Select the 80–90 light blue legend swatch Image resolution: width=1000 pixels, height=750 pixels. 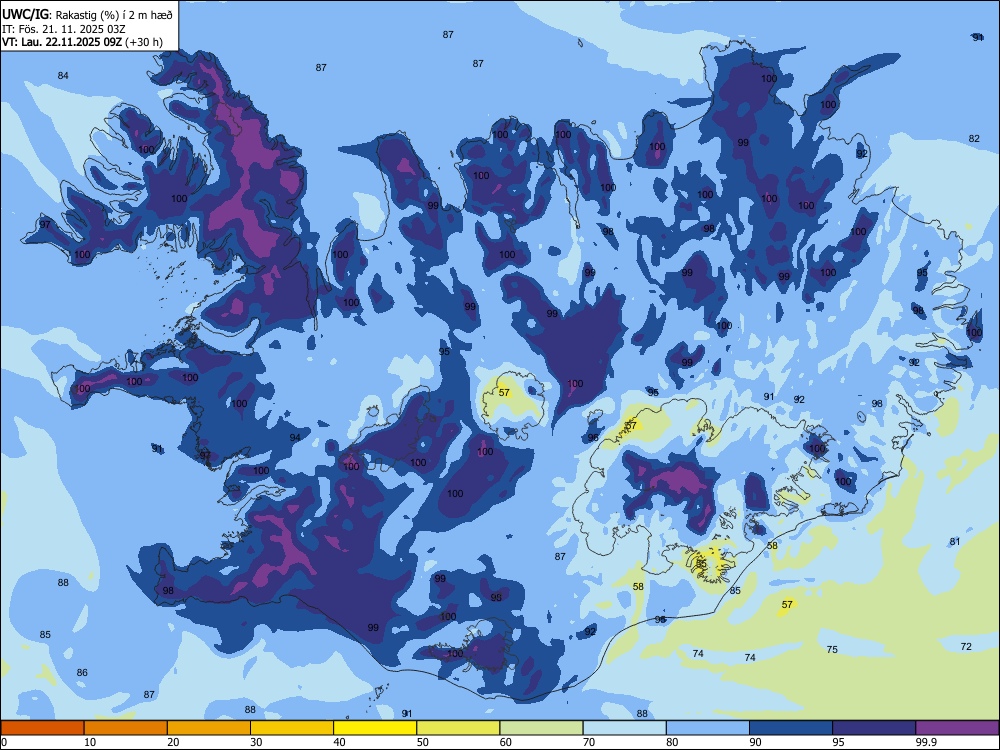708,728
